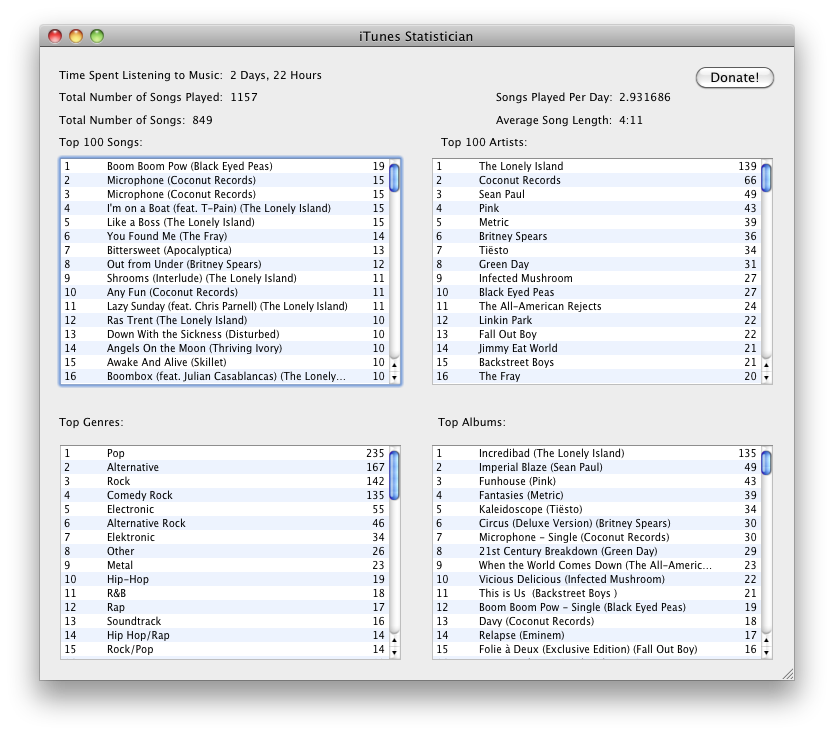Select the song You Found Me (The Fray)

pyautogui.click(x=225, y=236)
